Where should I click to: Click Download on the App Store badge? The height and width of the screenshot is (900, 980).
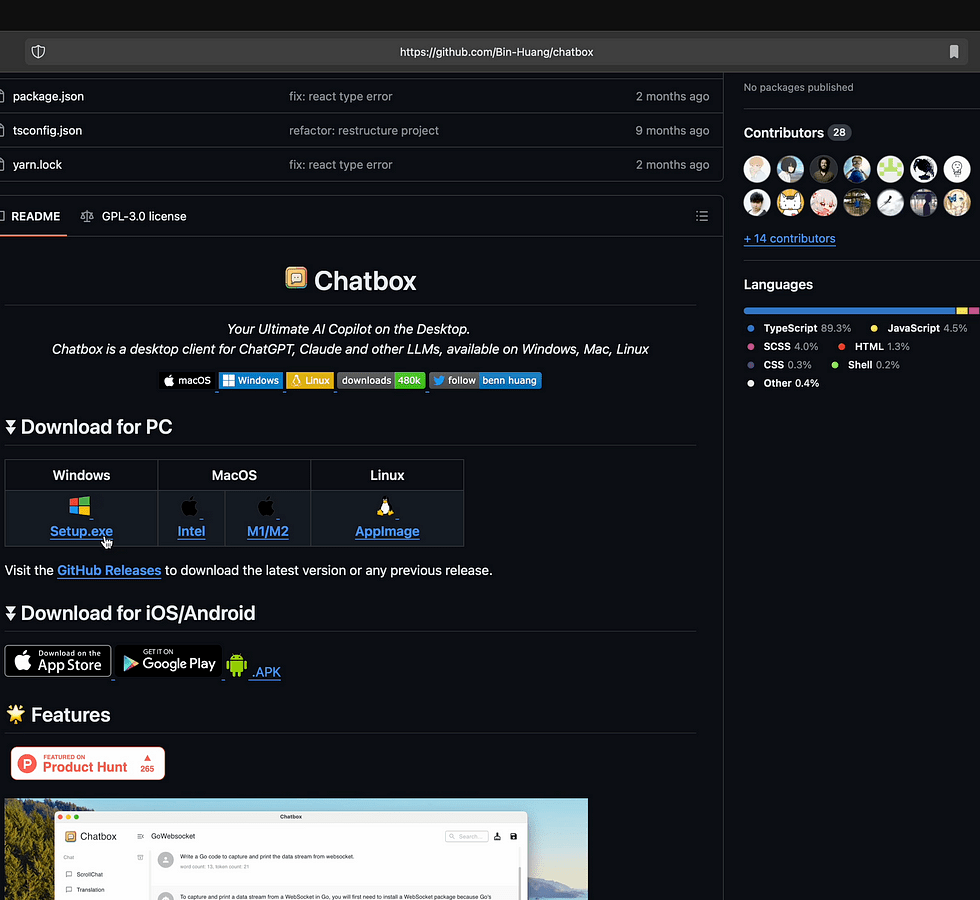(58, 661)
